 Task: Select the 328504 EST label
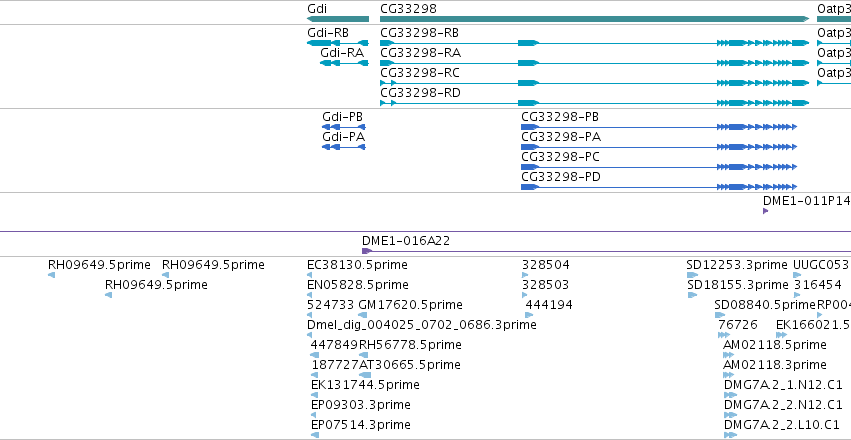tap(545, 265)
